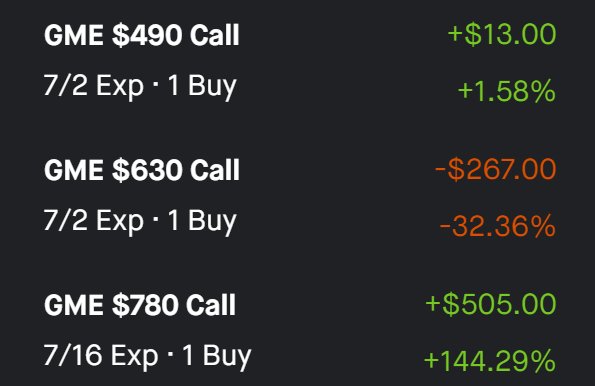Tap the -$267.00 return value
The height and width of the screenshot is (386, 595).
tap(496, 169)
